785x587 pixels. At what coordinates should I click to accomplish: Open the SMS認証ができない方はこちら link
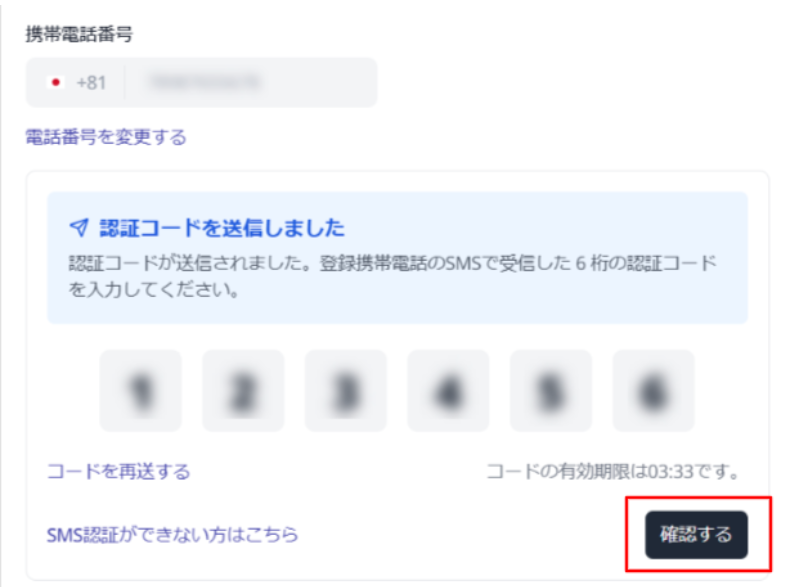click(172, 534)
